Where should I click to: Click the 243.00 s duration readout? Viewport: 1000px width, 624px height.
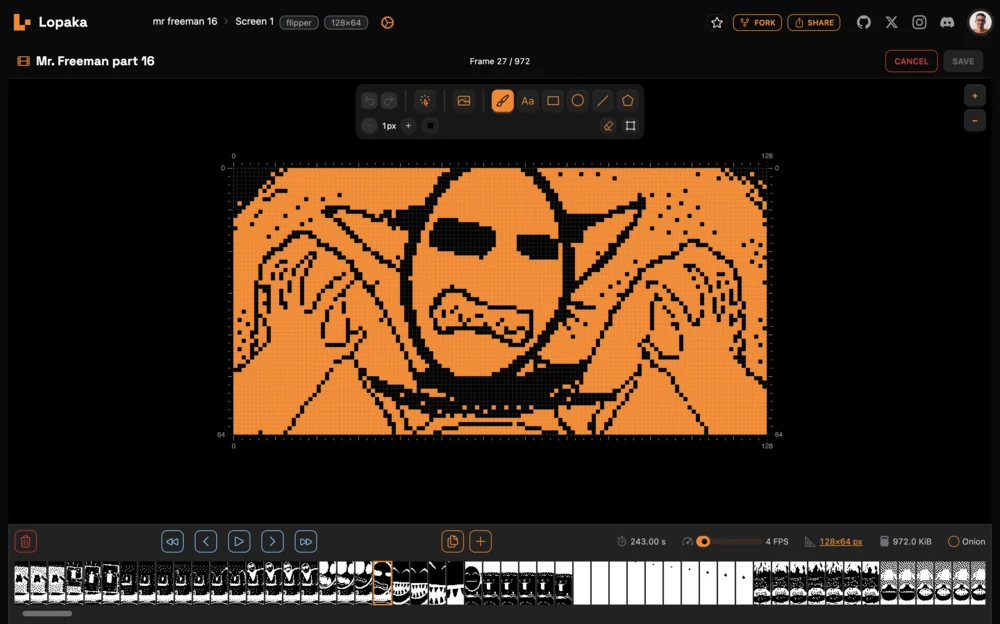coord(641,542)
